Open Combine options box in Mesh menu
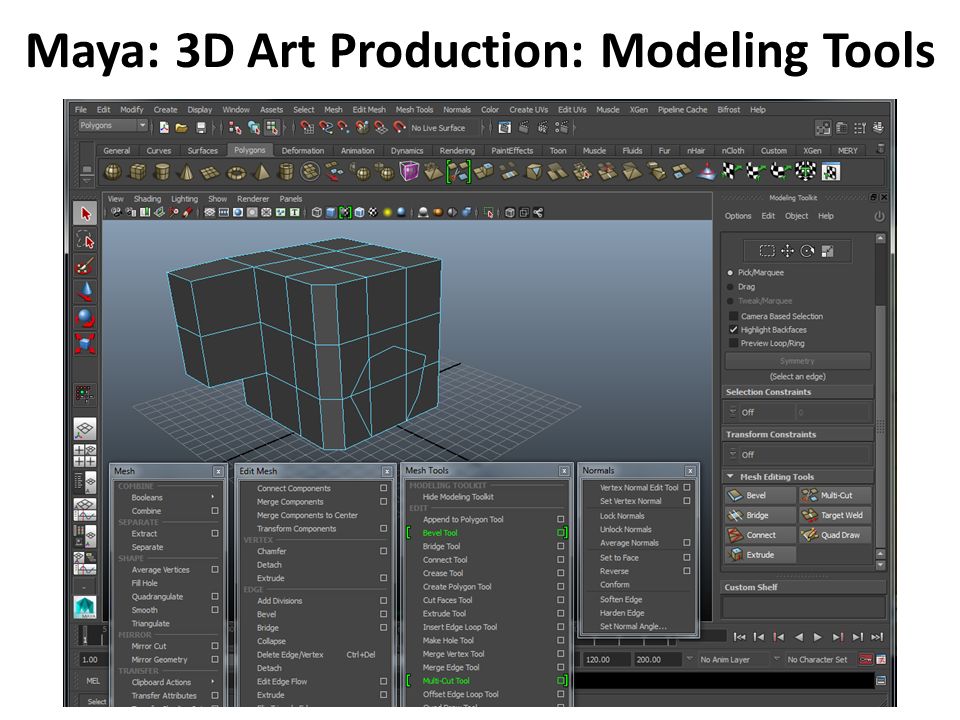This screenshot has width=960, height=720. pos(215,511)
